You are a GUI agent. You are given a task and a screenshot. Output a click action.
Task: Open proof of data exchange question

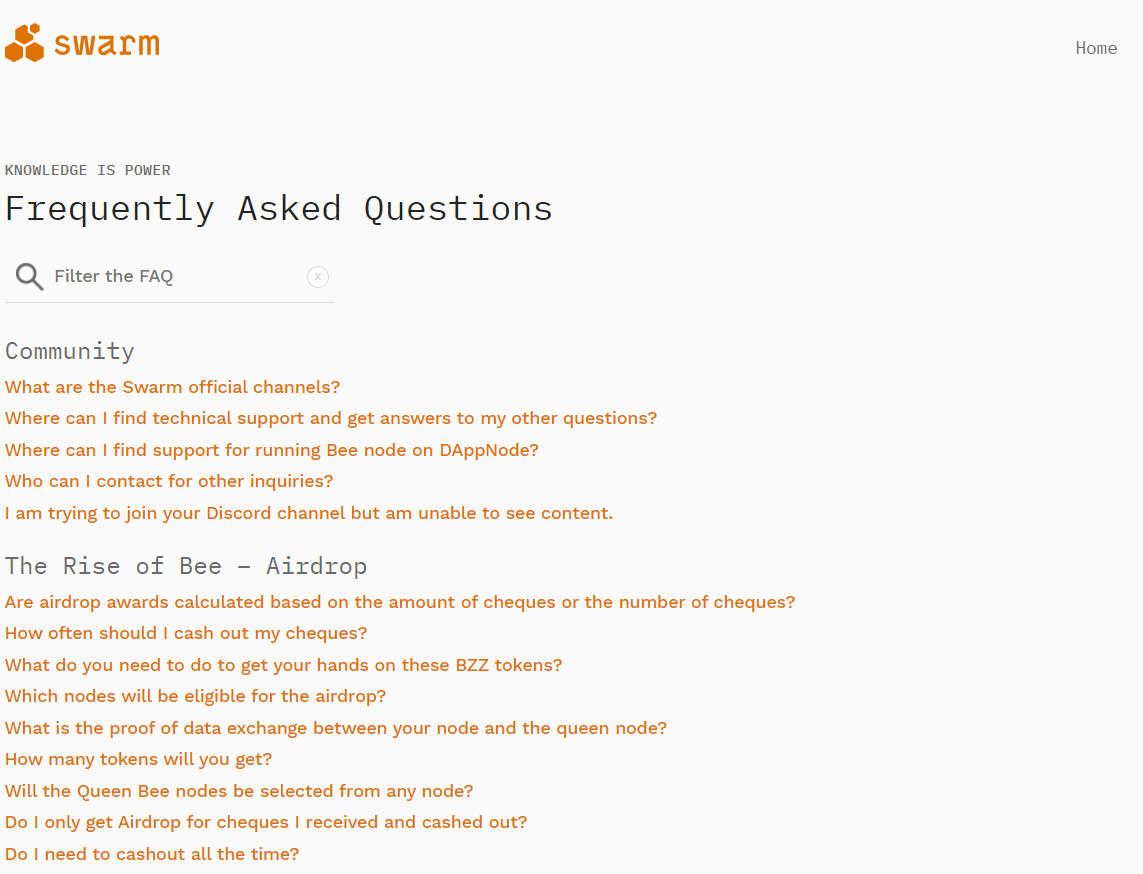click(x=336, y=728)
